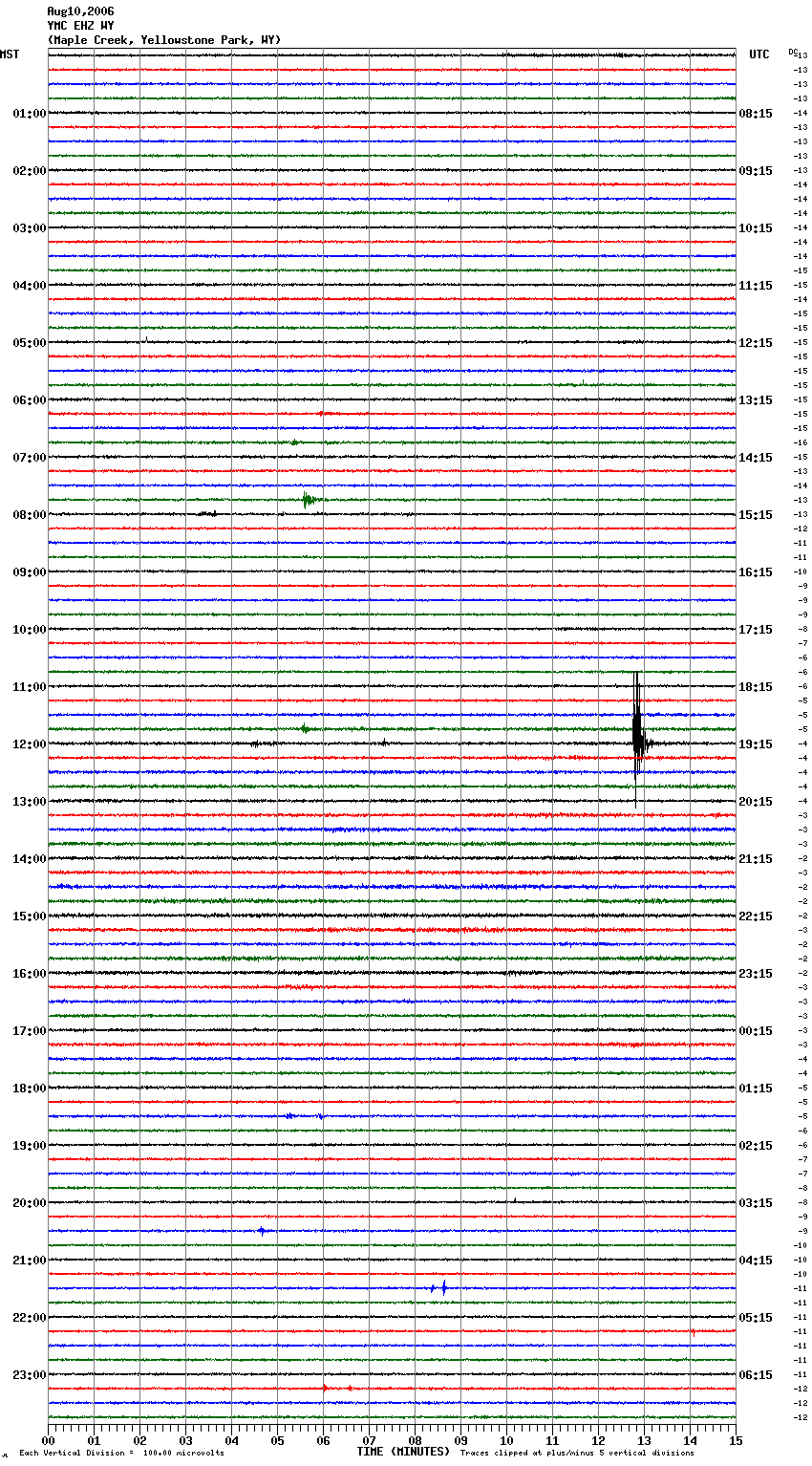This screenshot has height=1466, width=812.
Task: Click the 03:15 UTC time label
Action: (x=756, y=1203)
